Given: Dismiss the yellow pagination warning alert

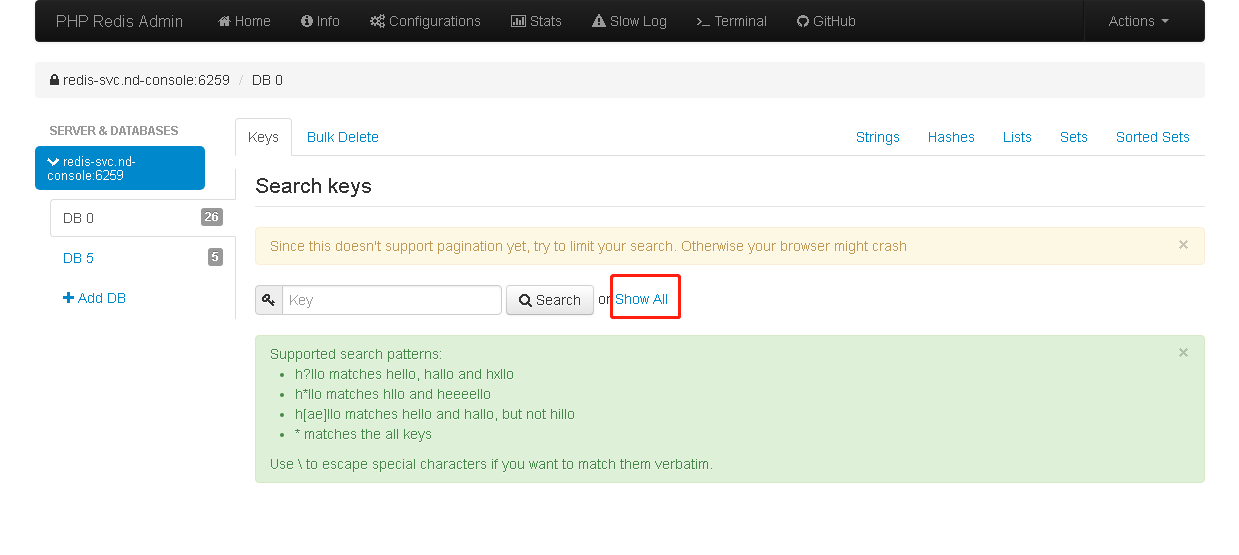Looking at the screenshot, I should pos(1183,244).
